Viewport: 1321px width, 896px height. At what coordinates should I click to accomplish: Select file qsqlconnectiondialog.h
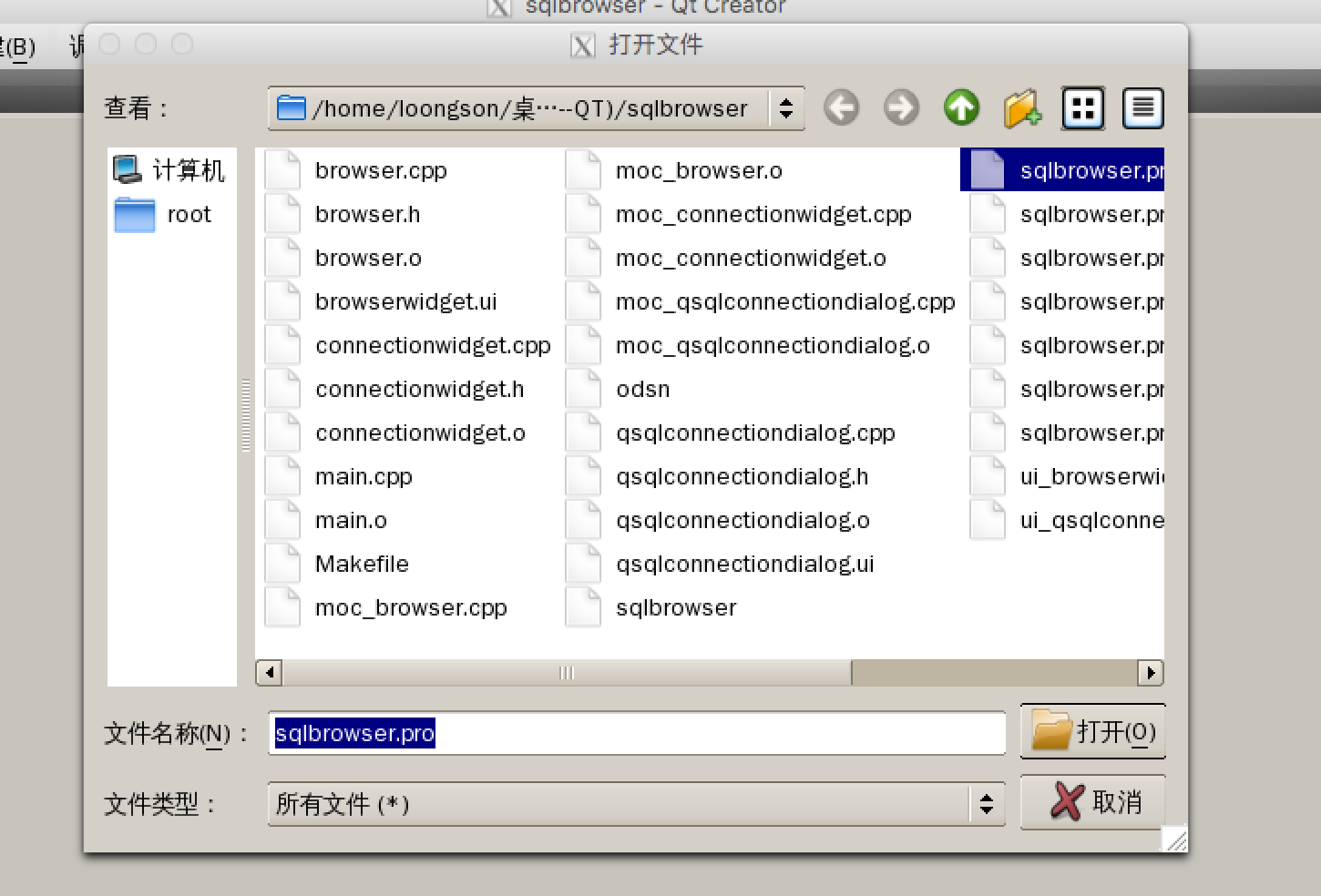pos(742,476)
